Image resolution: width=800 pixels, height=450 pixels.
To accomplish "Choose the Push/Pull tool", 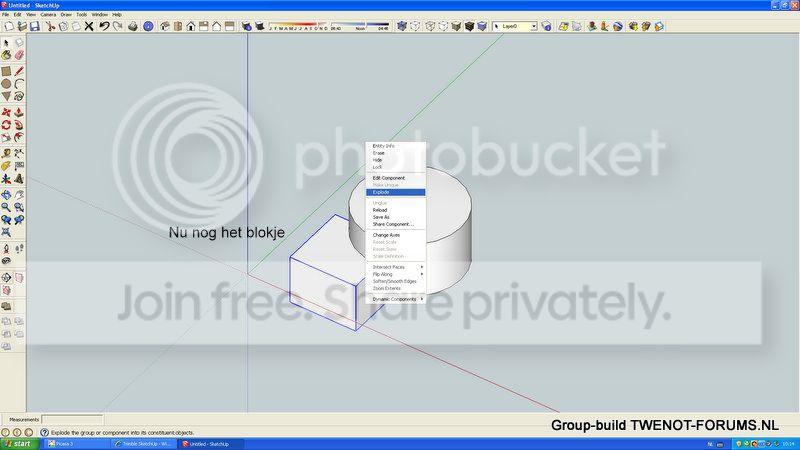I will tap(19, 112).
